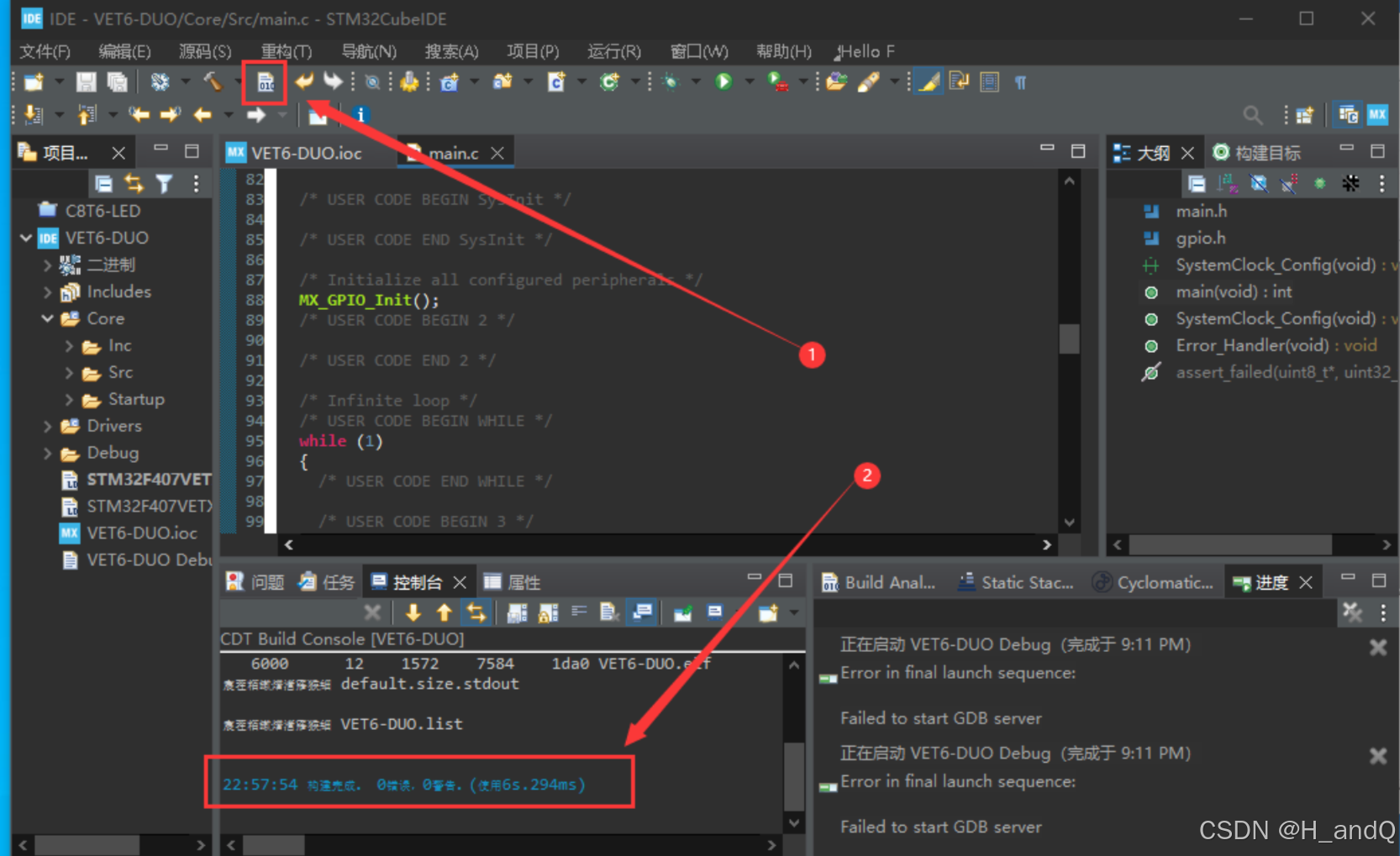The image size is (1400, 856).
Task: Click the Back navigation yellow arrow
Action: 203,114
